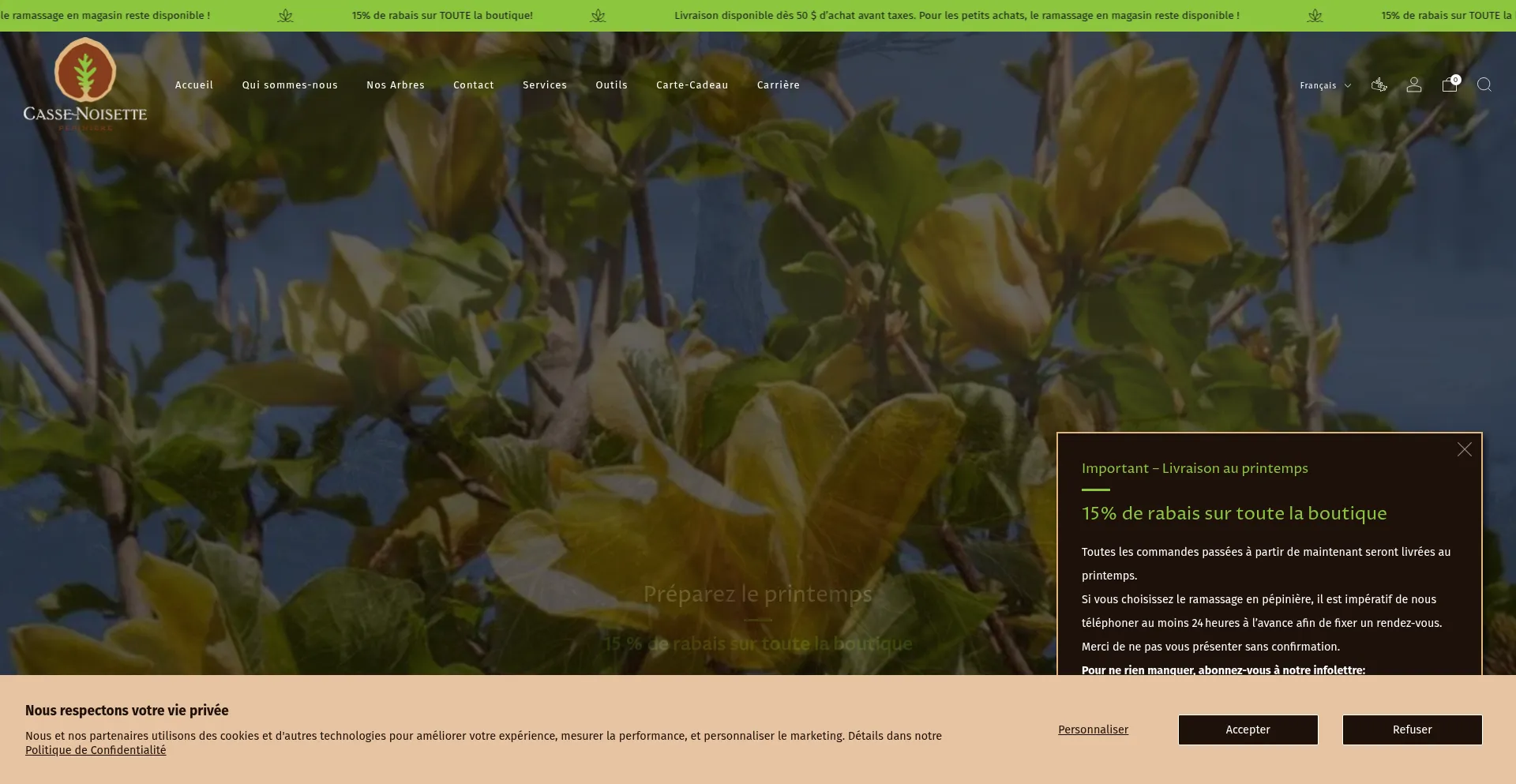The width and height of the screenshot is (1516, 784).
Task: Select Contact in the navigation
Action: (x=474, y=84)
